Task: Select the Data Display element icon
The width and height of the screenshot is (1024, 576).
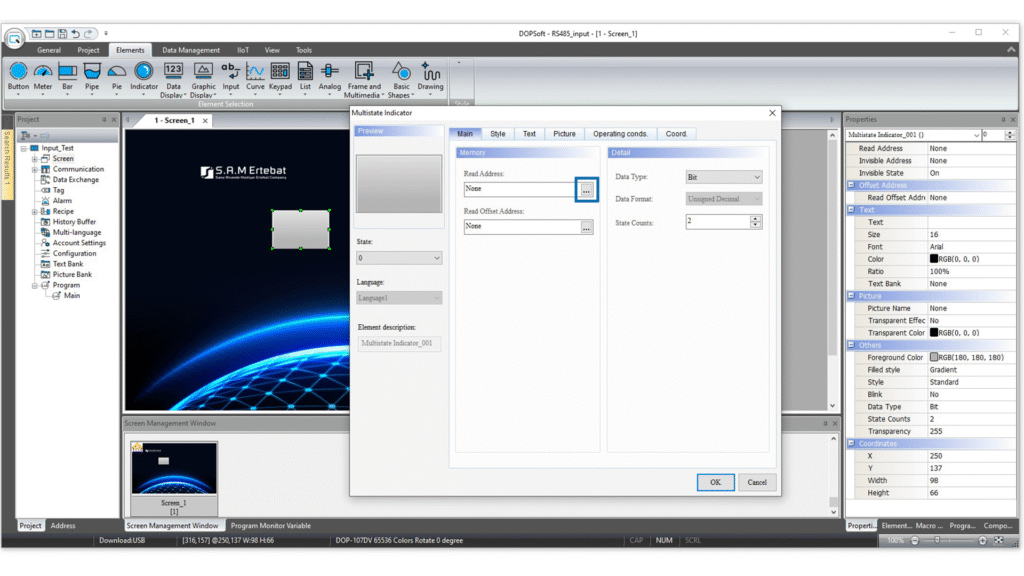Action: pyautogui.click(x=173, y=72)
